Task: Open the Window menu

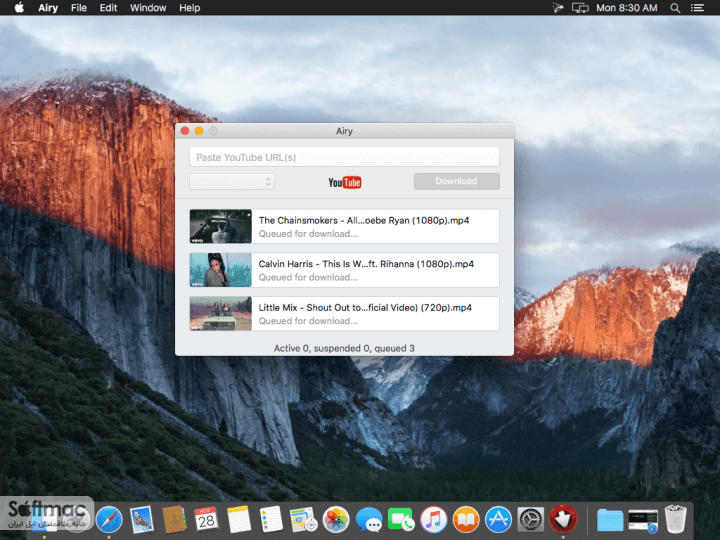Action: click(148, 8)
